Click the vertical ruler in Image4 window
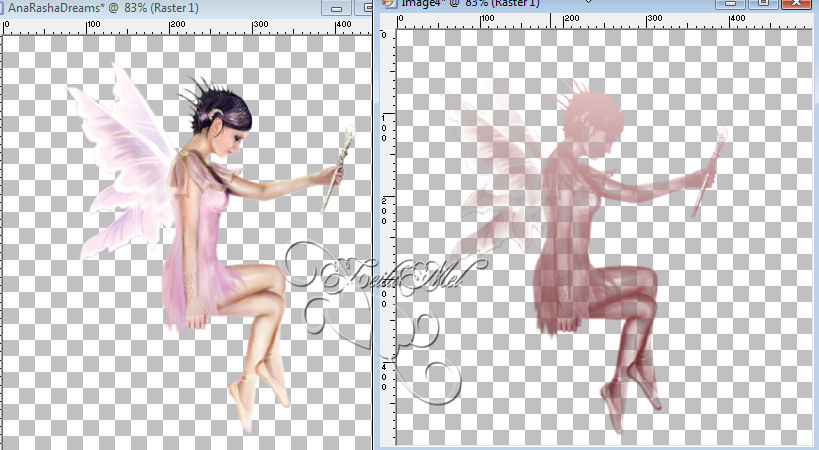The width and height of the screenshot is (819, 450). click(388, 238)
